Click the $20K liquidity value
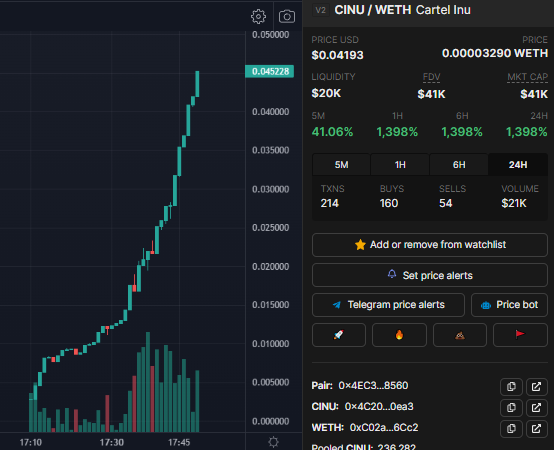554x450 pixels. (326, 93)
